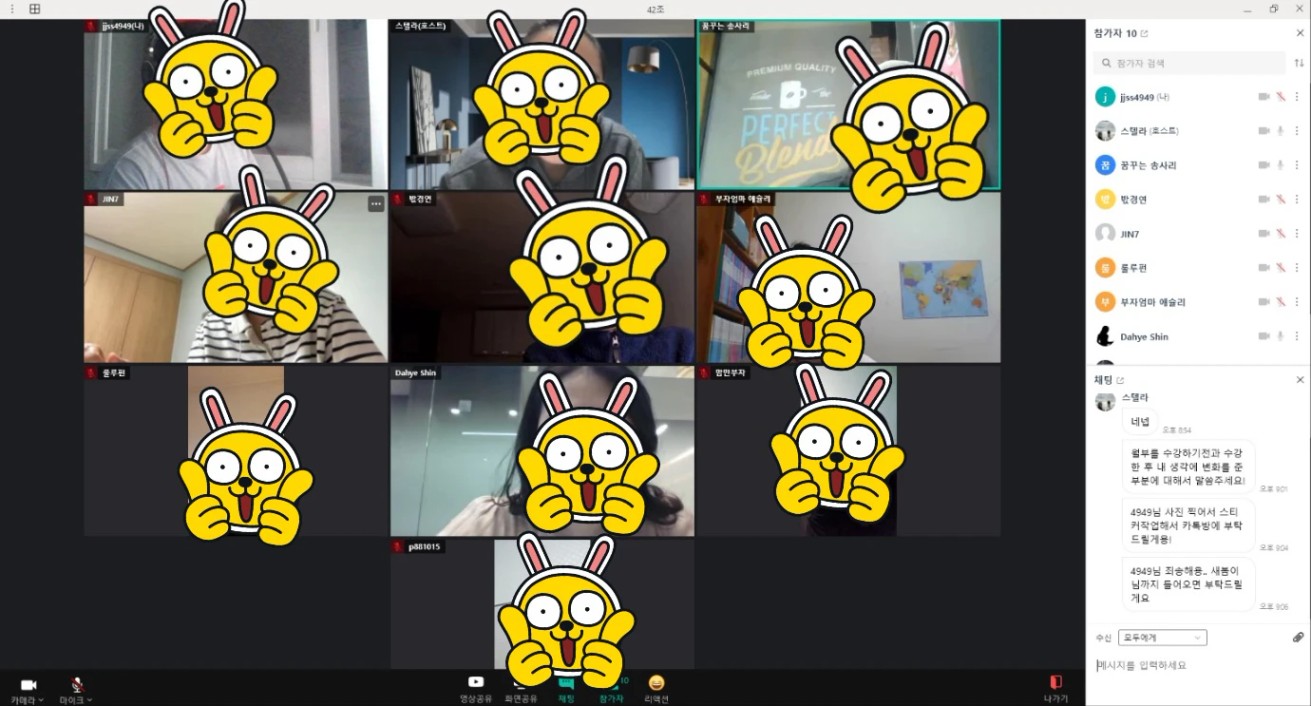Click camera icon for 방경연
This screenshot has height=706, width=1311.
pos(1264,199)
